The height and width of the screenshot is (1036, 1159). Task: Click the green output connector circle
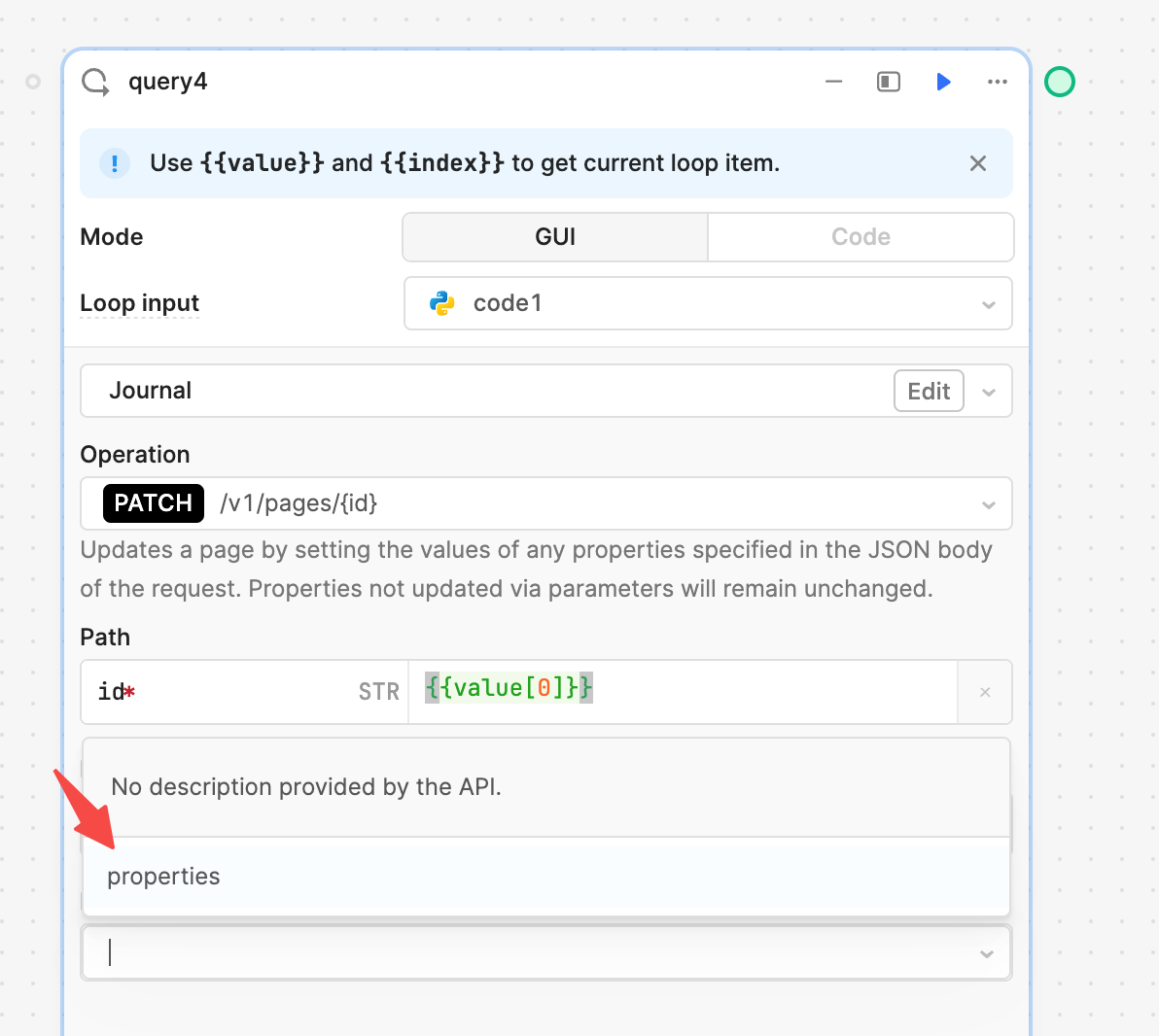point(1060,82)
